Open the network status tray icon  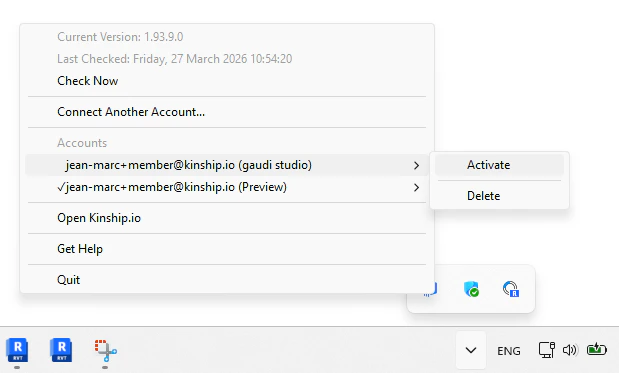click(x=547, y=350)
